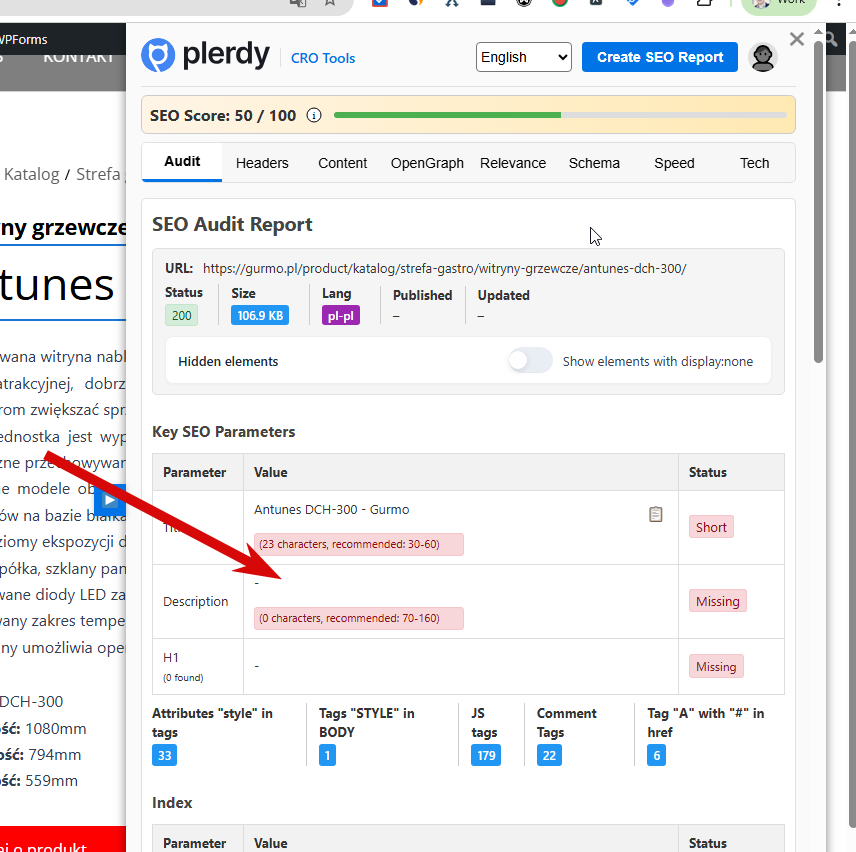This screenshot has height=852, width=856.
Task: Select the Relevance tab
Action: click(513, 163)
